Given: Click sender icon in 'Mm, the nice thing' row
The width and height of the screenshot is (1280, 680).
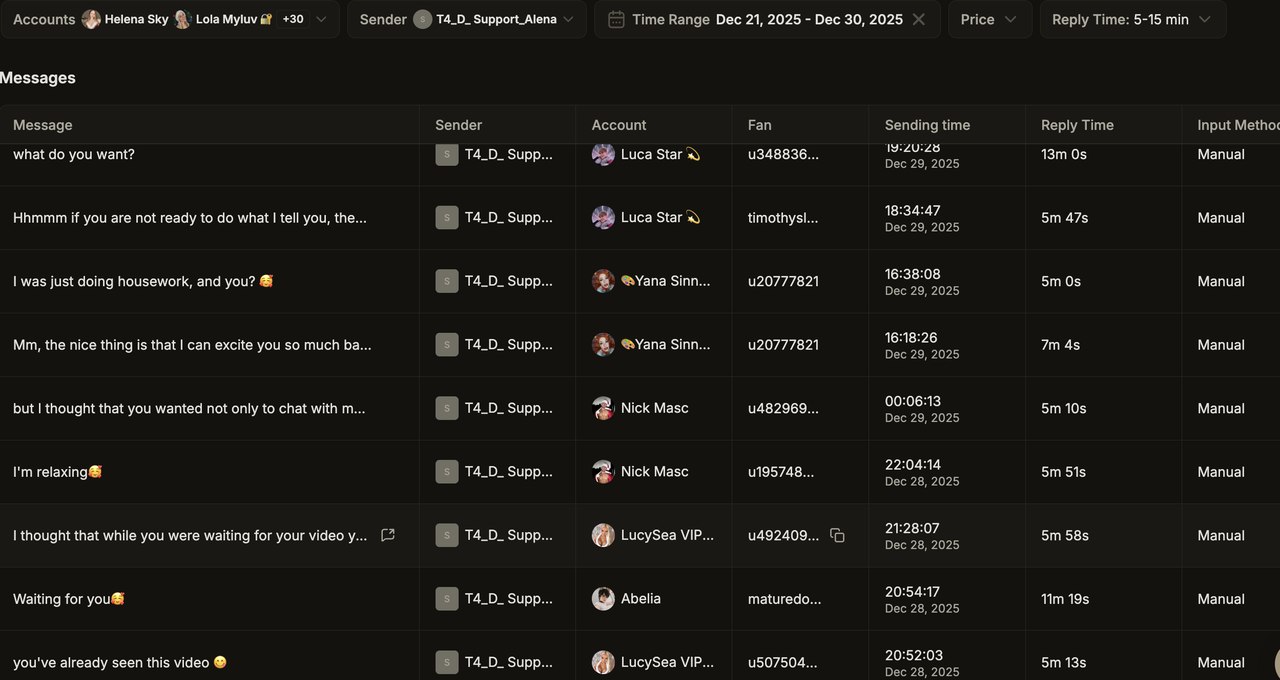Looking at the screenshot, I should coord(447,344).
